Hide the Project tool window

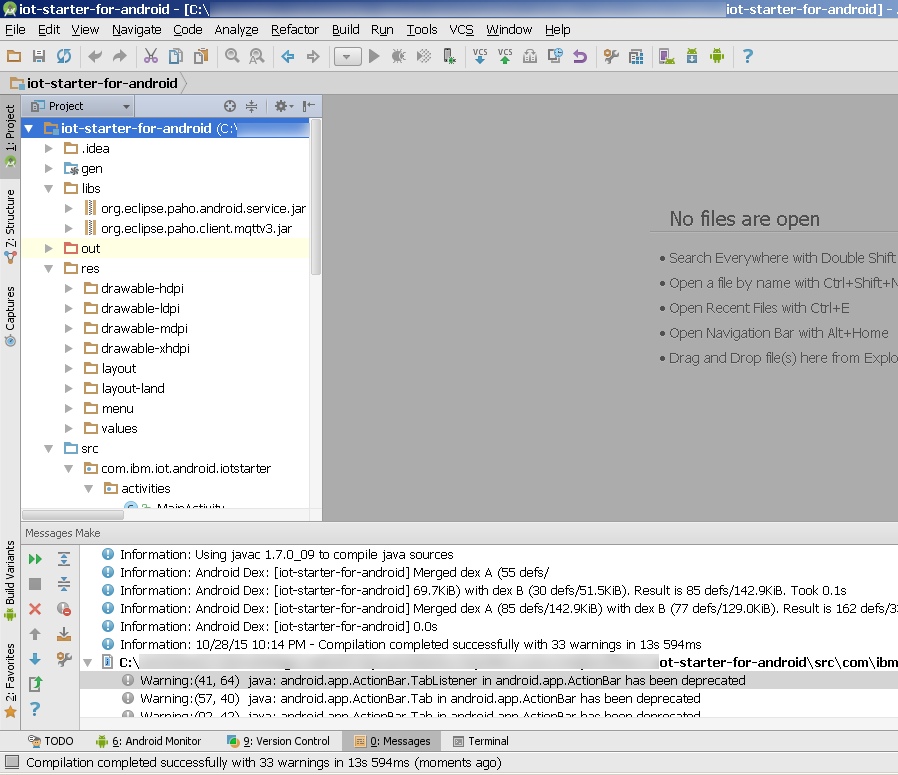309,106
